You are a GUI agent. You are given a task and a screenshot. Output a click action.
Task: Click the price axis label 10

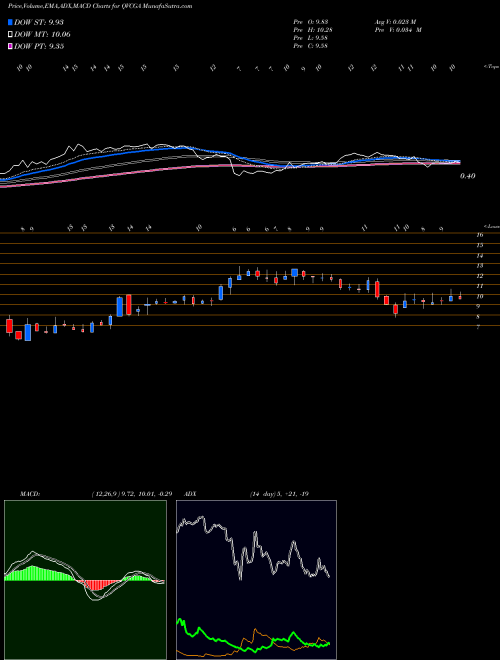(479, 296)
